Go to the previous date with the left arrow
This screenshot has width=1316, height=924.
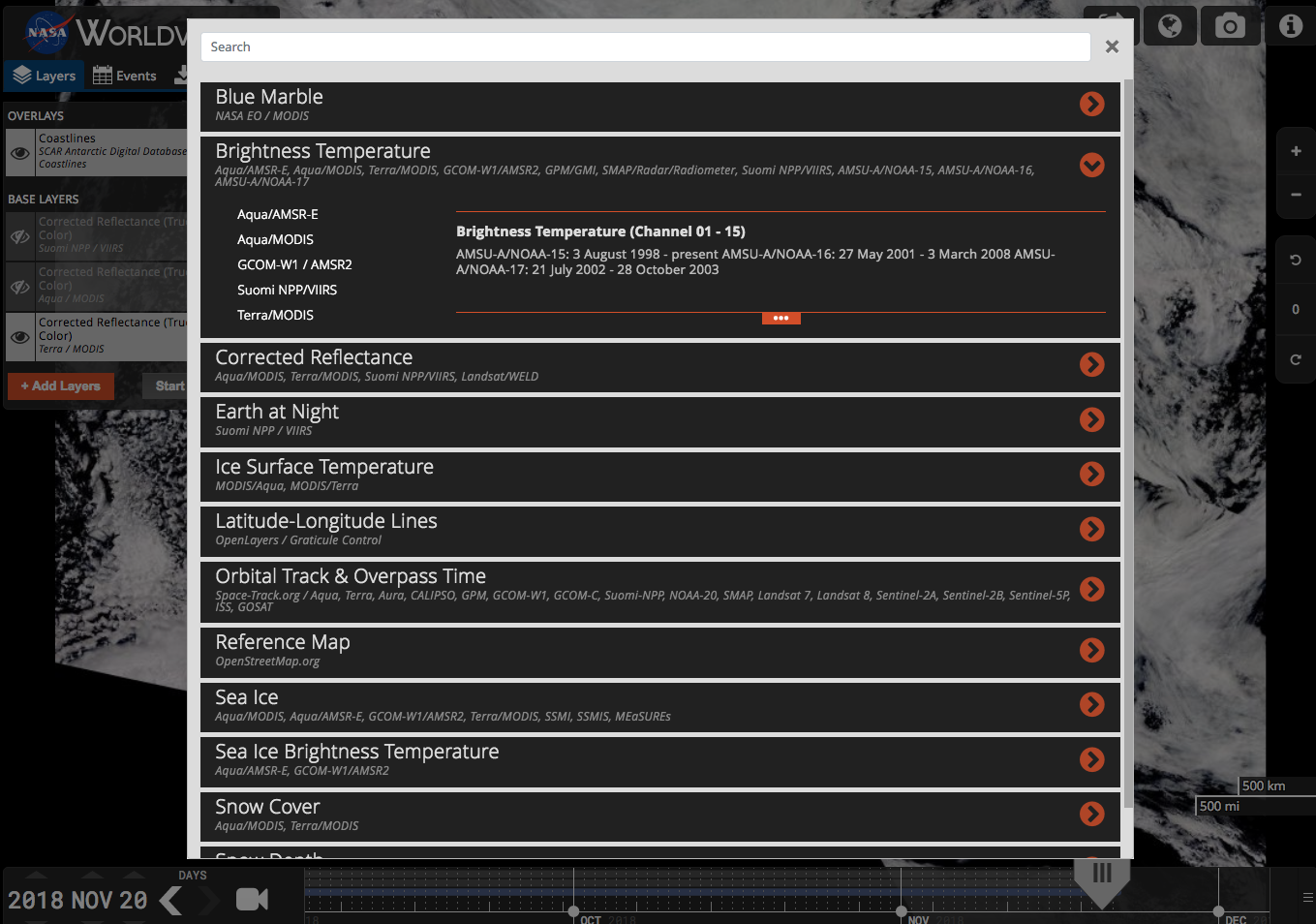[x=170, y=899]
